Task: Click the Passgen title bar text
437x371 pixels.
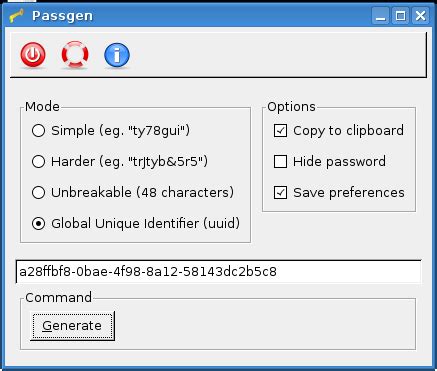Action: point(62,16)
